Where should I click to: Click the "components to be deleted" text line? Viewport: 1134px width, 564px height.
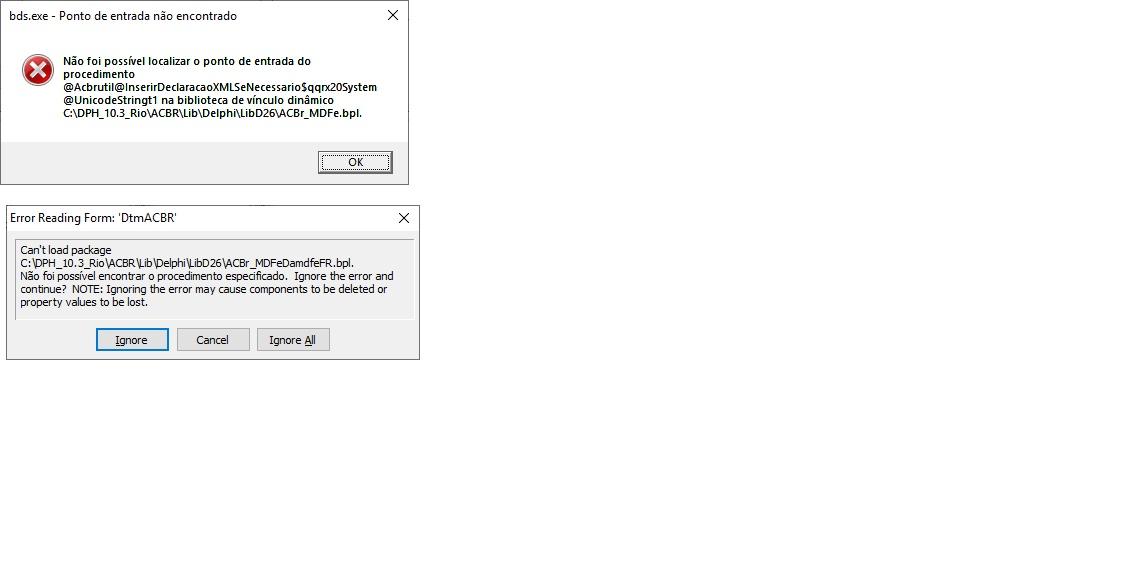204,289
